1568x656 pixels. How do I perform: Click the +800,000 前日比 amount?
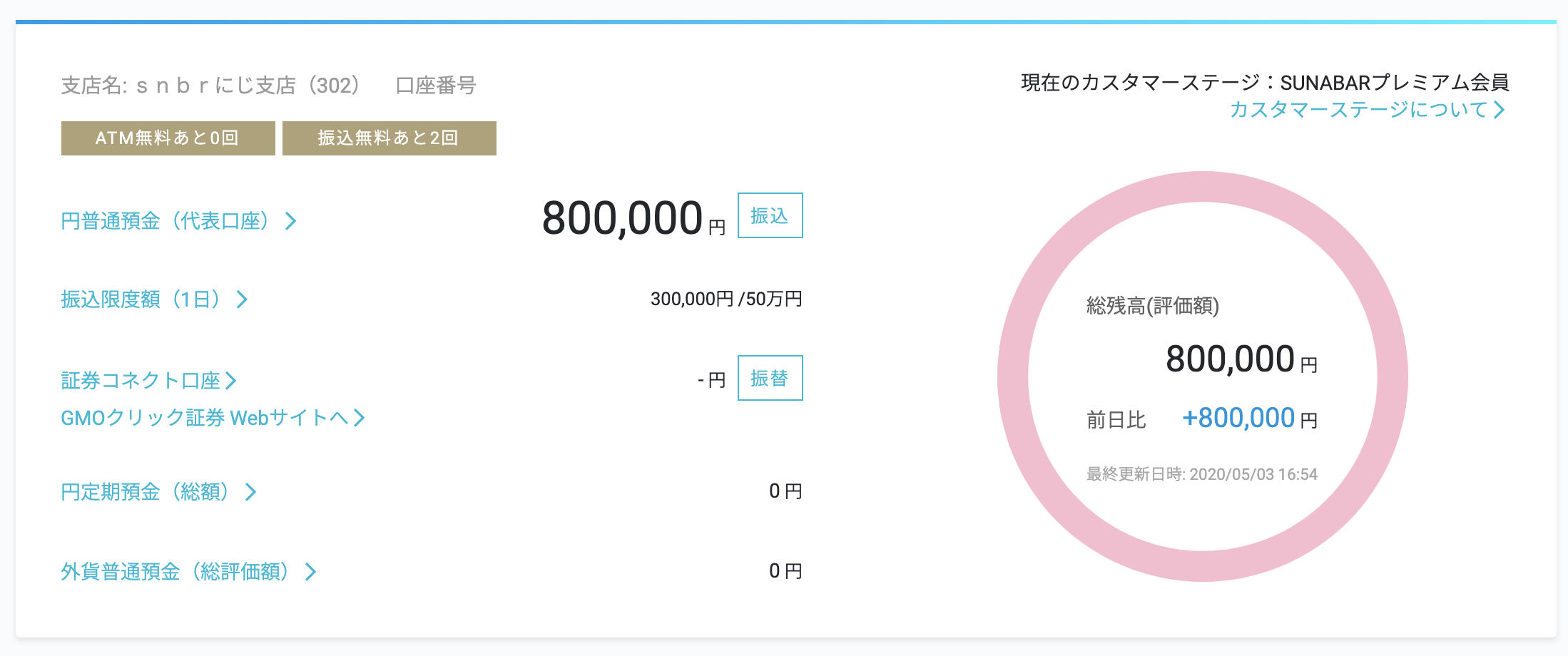click(x=1238, y=418)
